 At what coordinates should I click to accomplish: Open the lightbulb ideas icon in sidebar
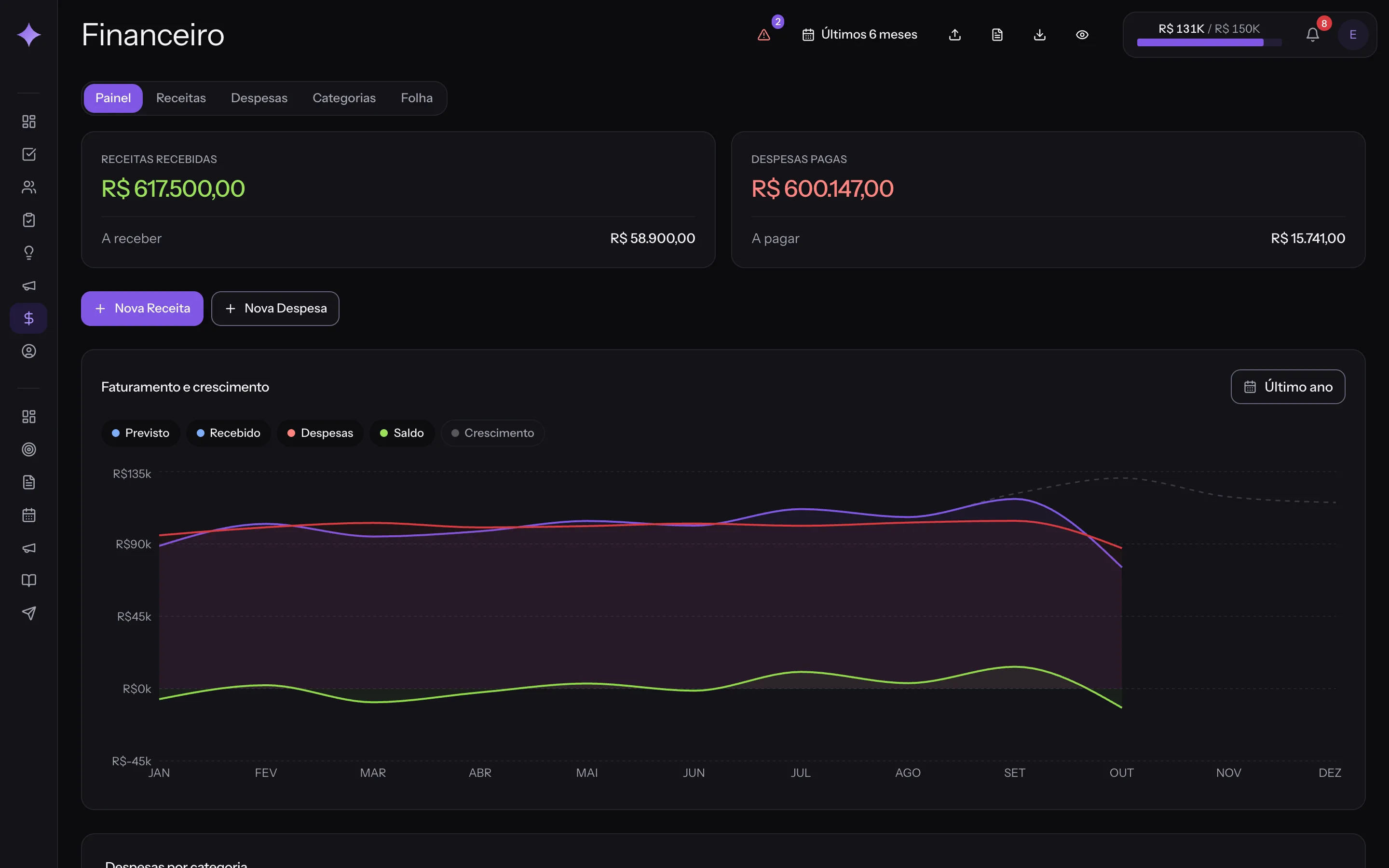tap(29, 253)
